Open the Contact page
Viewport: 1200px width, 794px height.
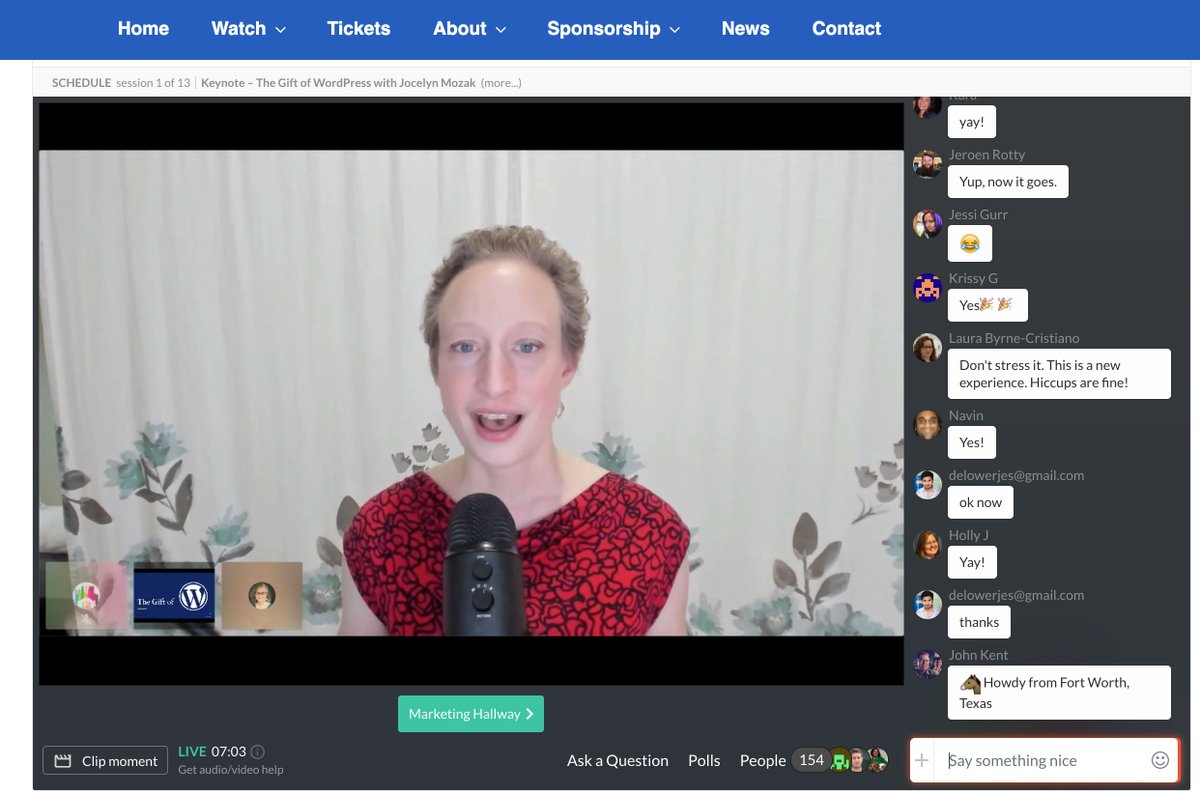click(x=846, y=29)
